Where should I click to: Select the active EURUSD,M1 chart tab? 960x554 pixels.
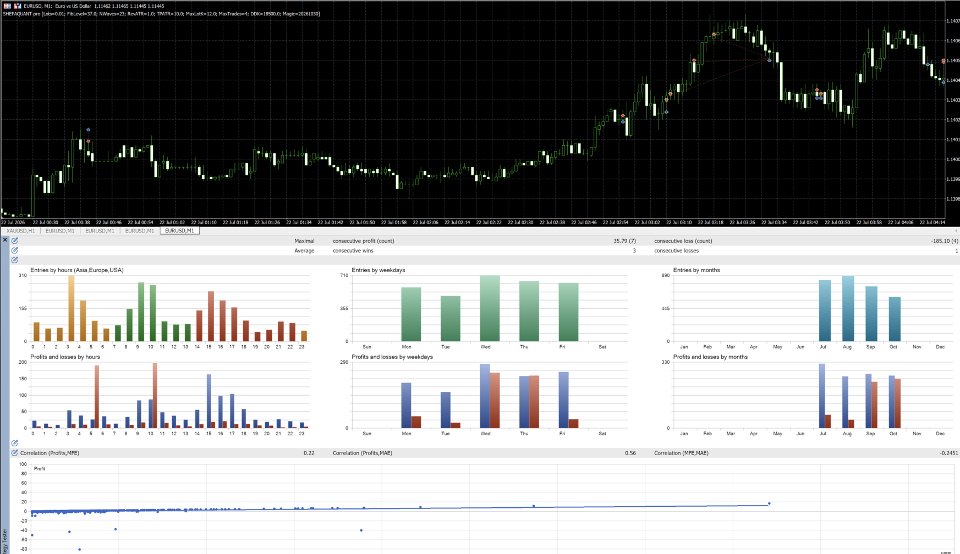coord(179,231)
